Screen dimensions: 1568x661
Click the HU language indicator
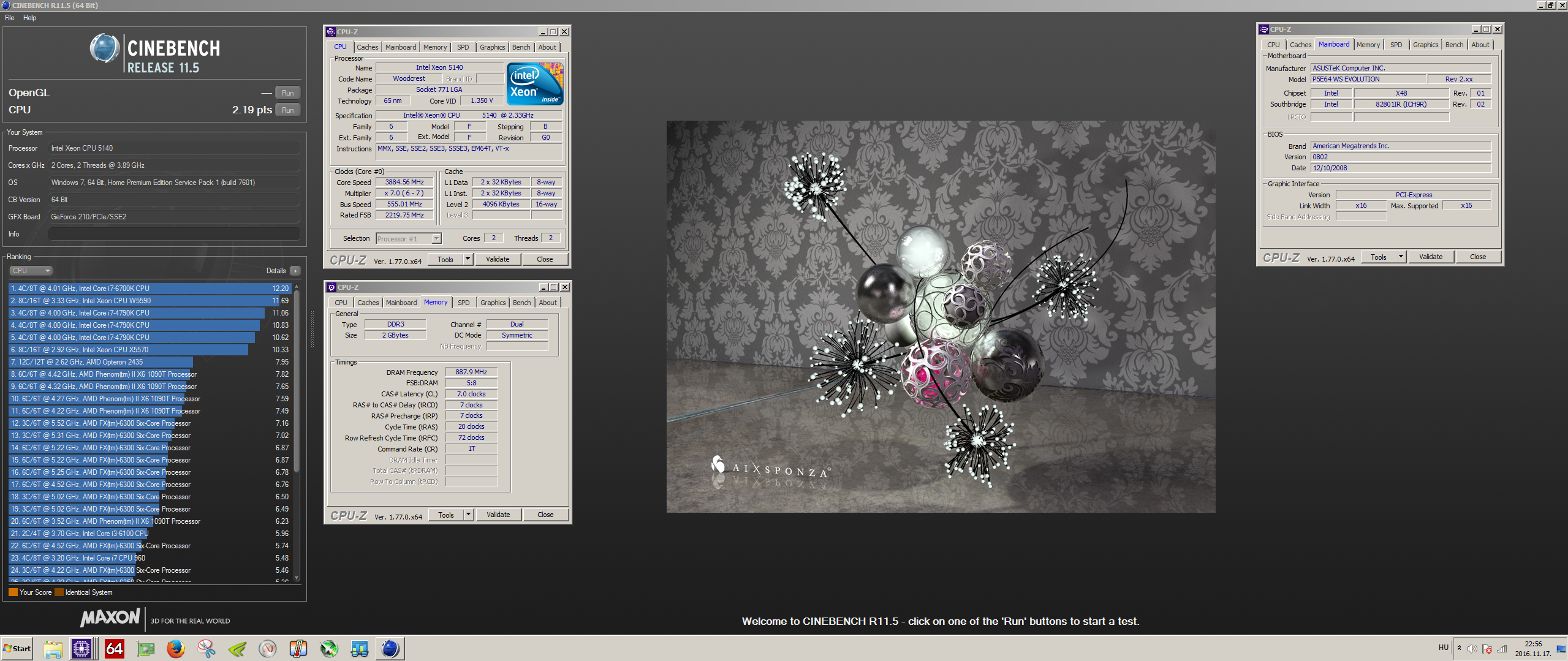coord(1444,648)
